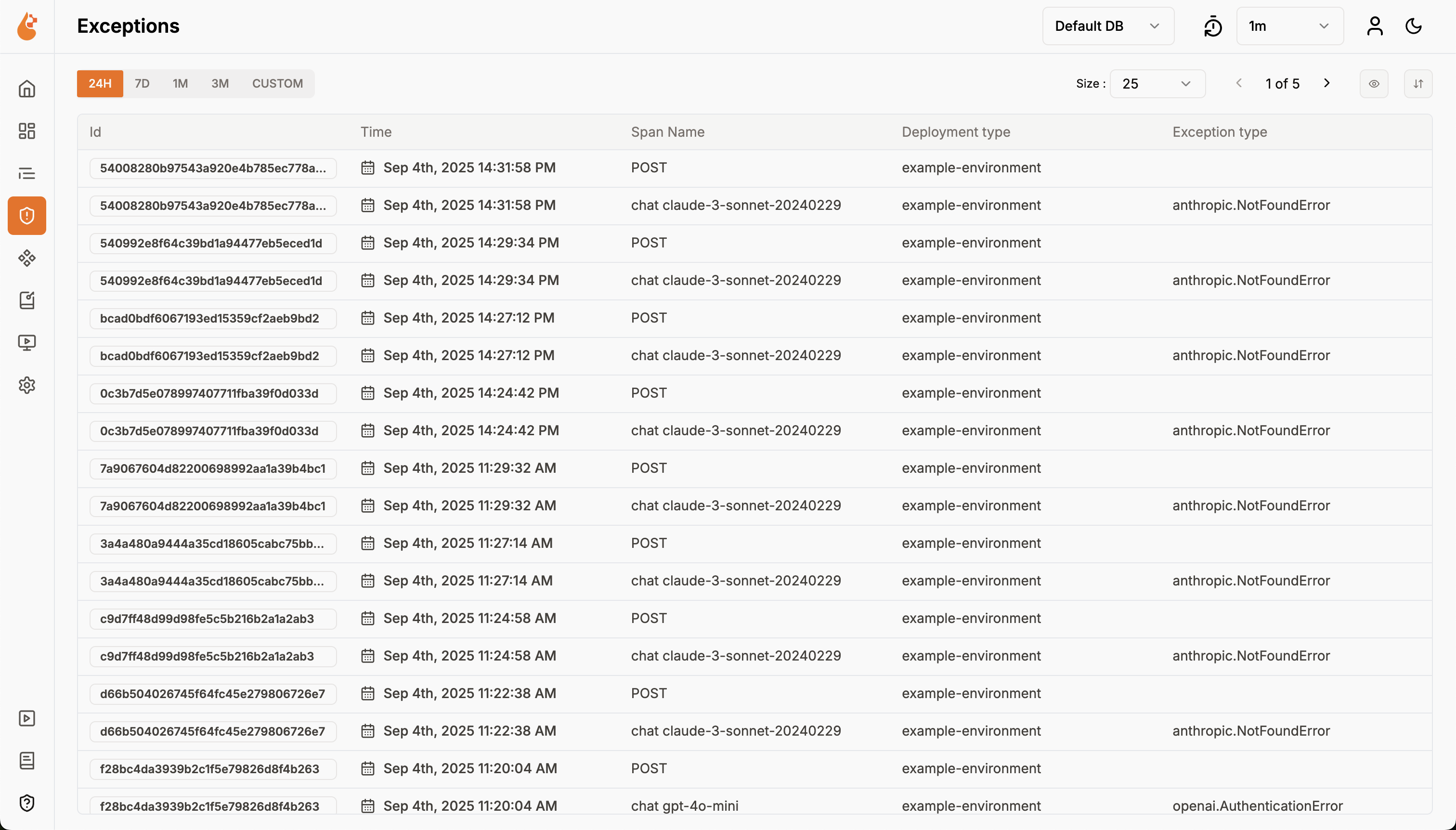Select the 1M time range tab

[180, 84]
